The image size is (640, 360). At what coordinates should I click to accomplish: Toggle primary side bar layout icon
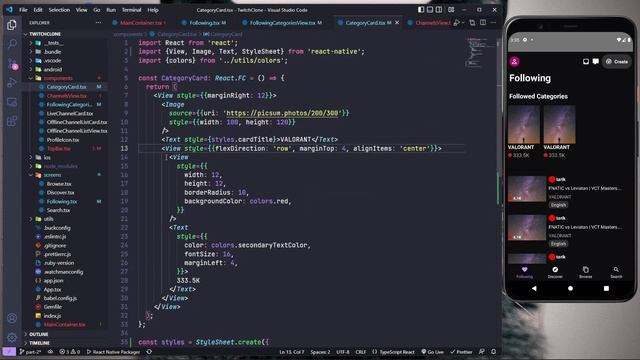421,10
